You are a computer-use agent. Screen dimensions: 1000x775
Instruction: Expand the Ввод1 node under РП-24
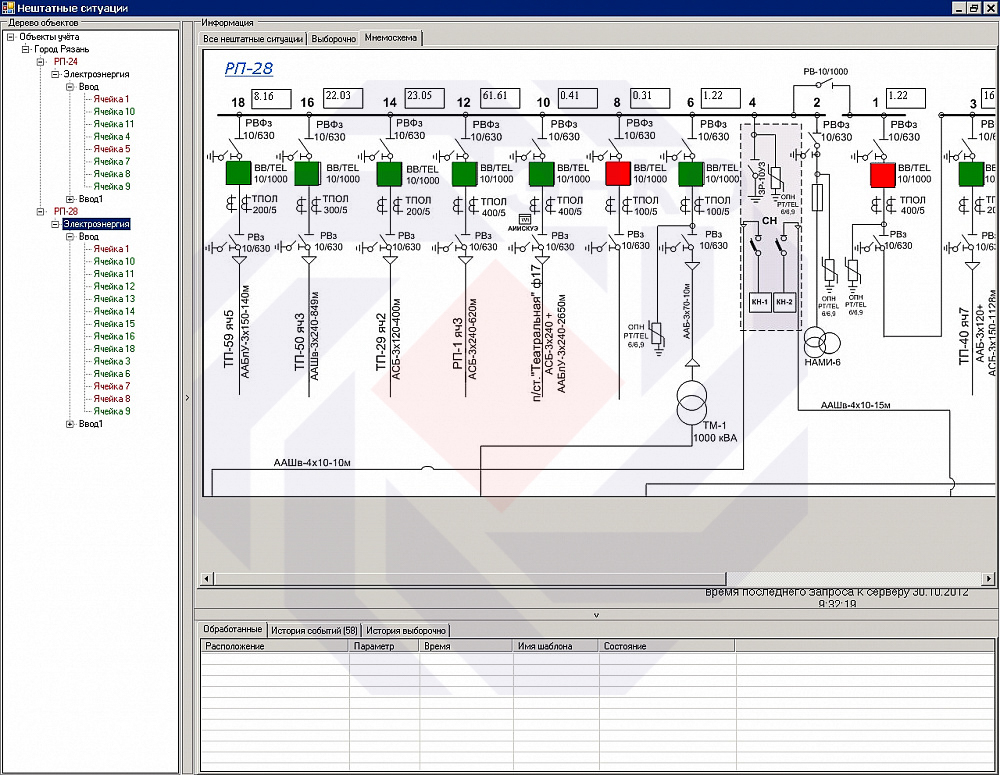(x=70, y=199)
